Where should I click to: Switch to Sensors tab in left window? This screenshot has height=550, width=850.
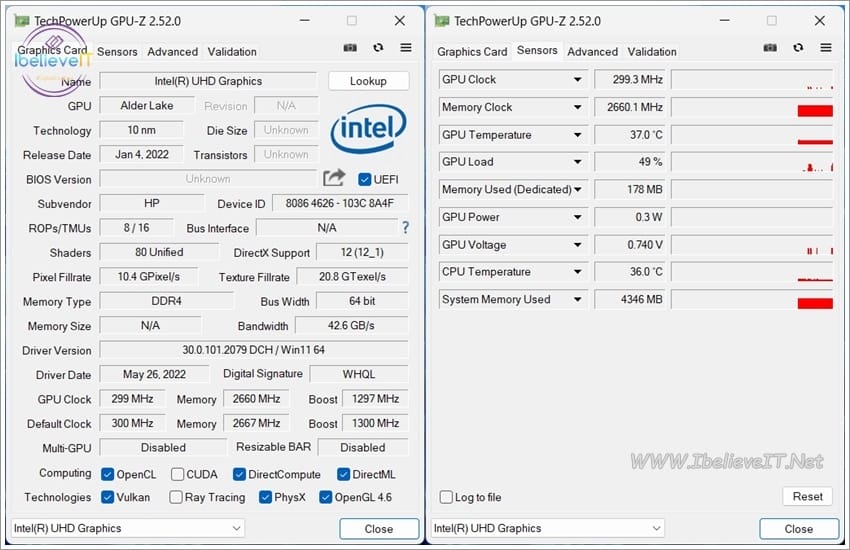coord(117,52)
